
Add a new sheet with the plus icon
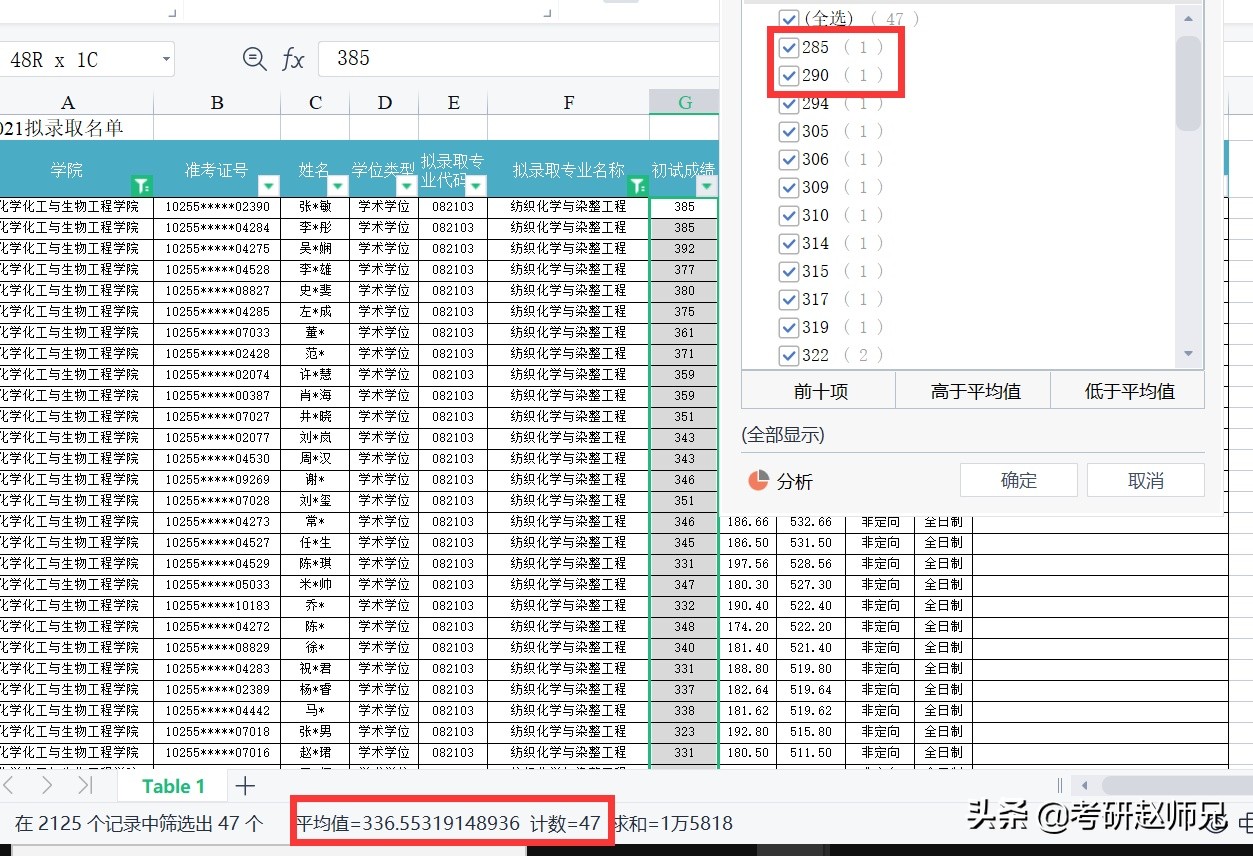(x=245, y=786)
